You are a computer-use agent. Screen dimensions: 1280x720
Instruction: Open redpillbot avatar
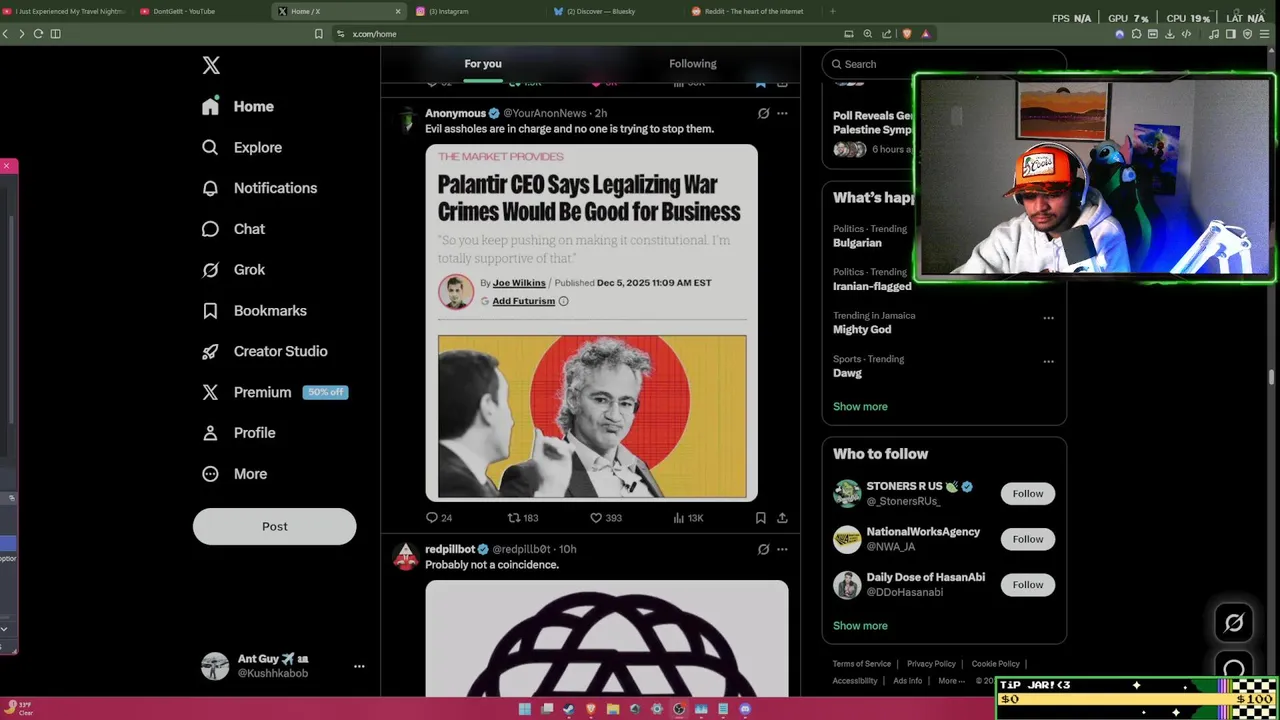pos(406,557)
